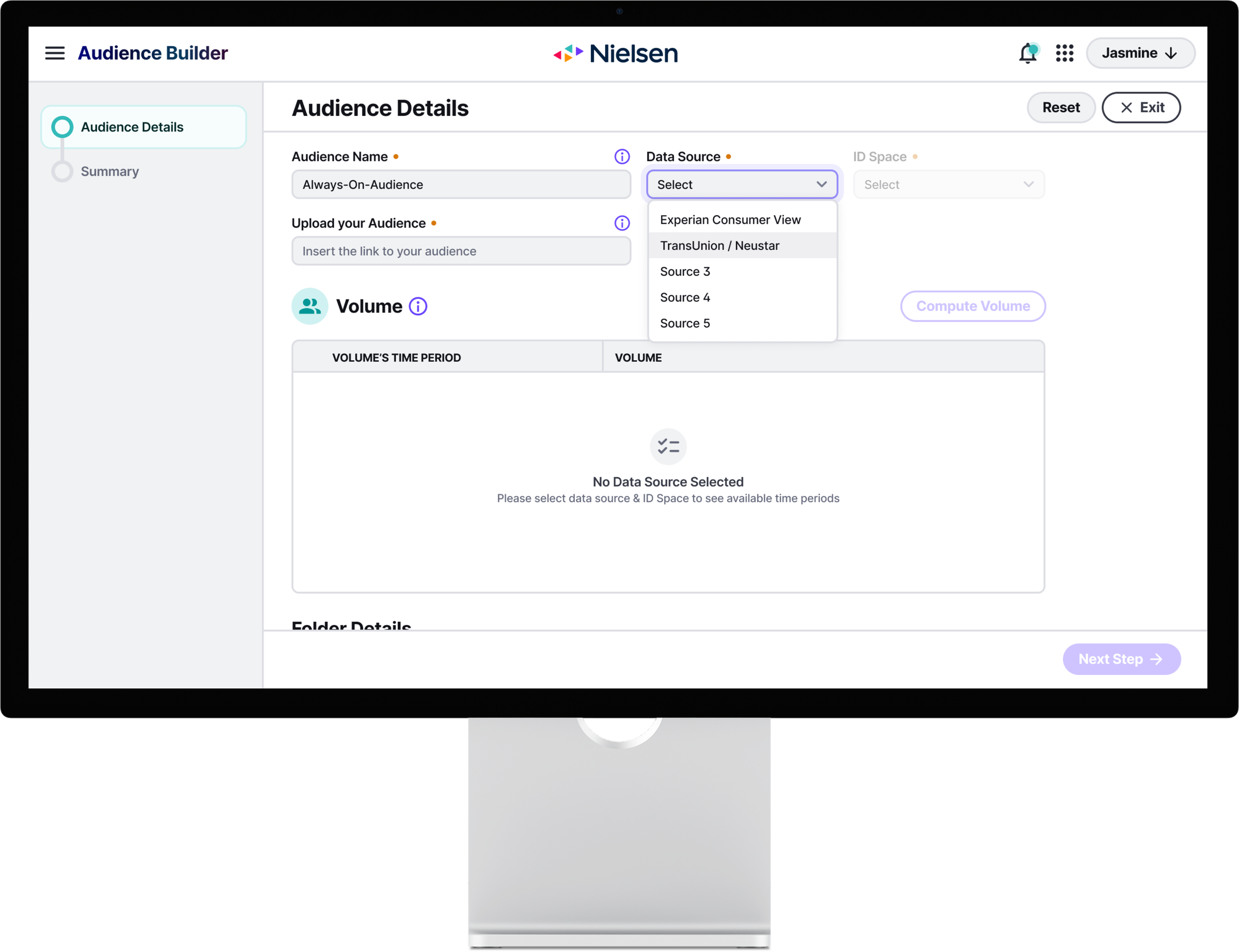Click the Upload your Audience info icon
The height and width of the screenshot is (952, 1239).
[621, 224]
